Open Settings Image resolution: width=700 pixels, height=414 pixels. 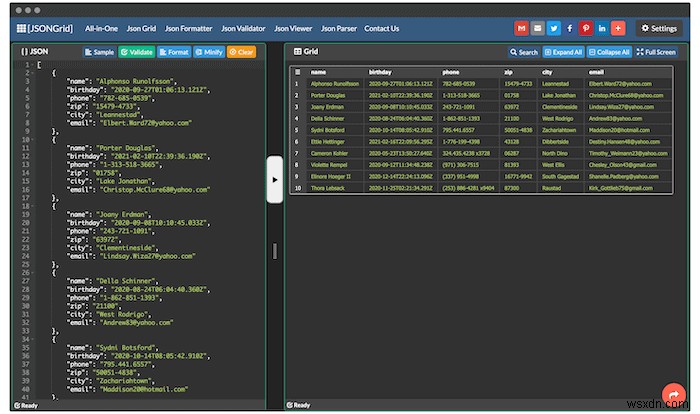tap(659, 28)
